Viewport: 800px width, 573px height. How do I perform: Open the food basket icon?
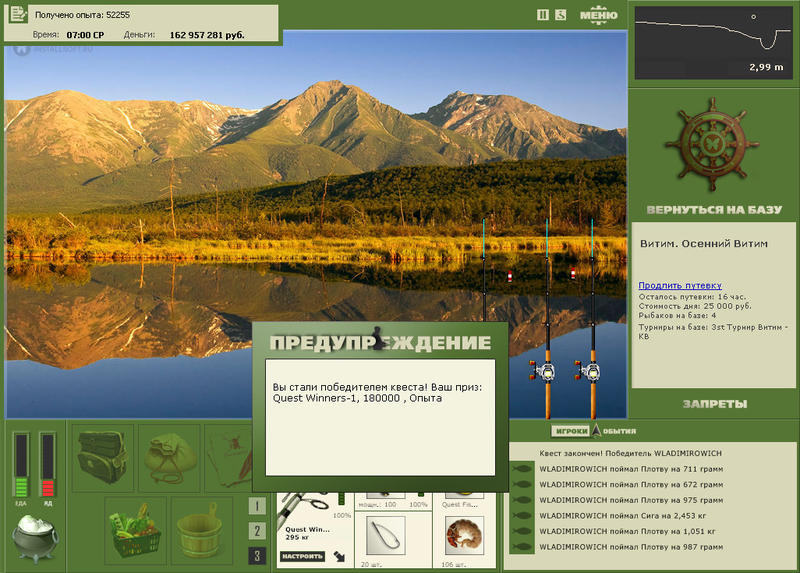pos(135,531)
